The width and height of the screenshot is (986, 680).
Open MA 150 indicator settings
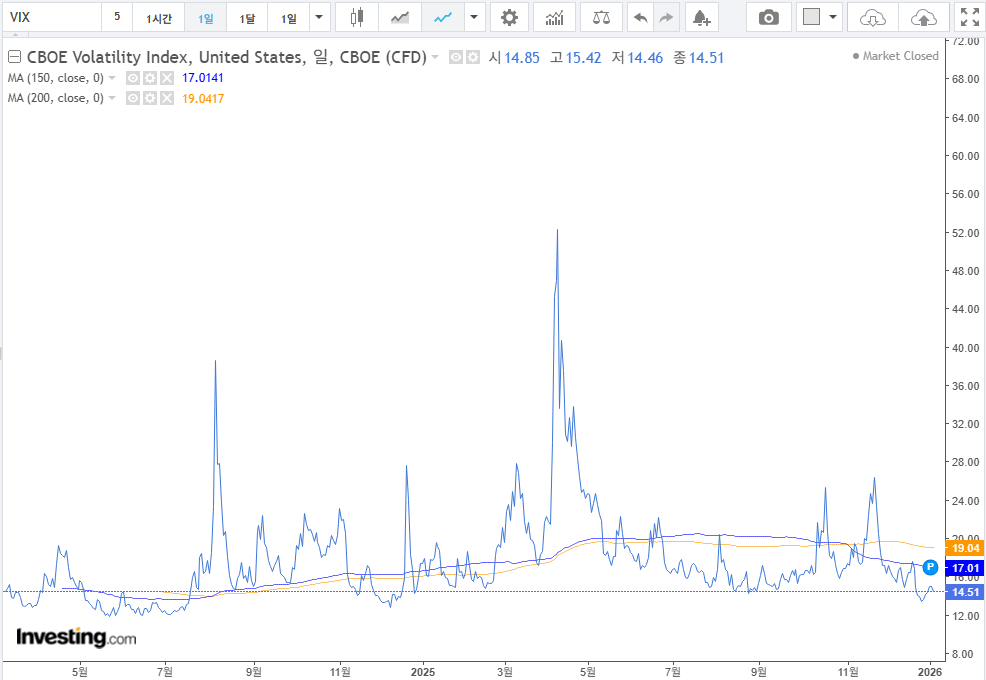click(x=150, y=78)
